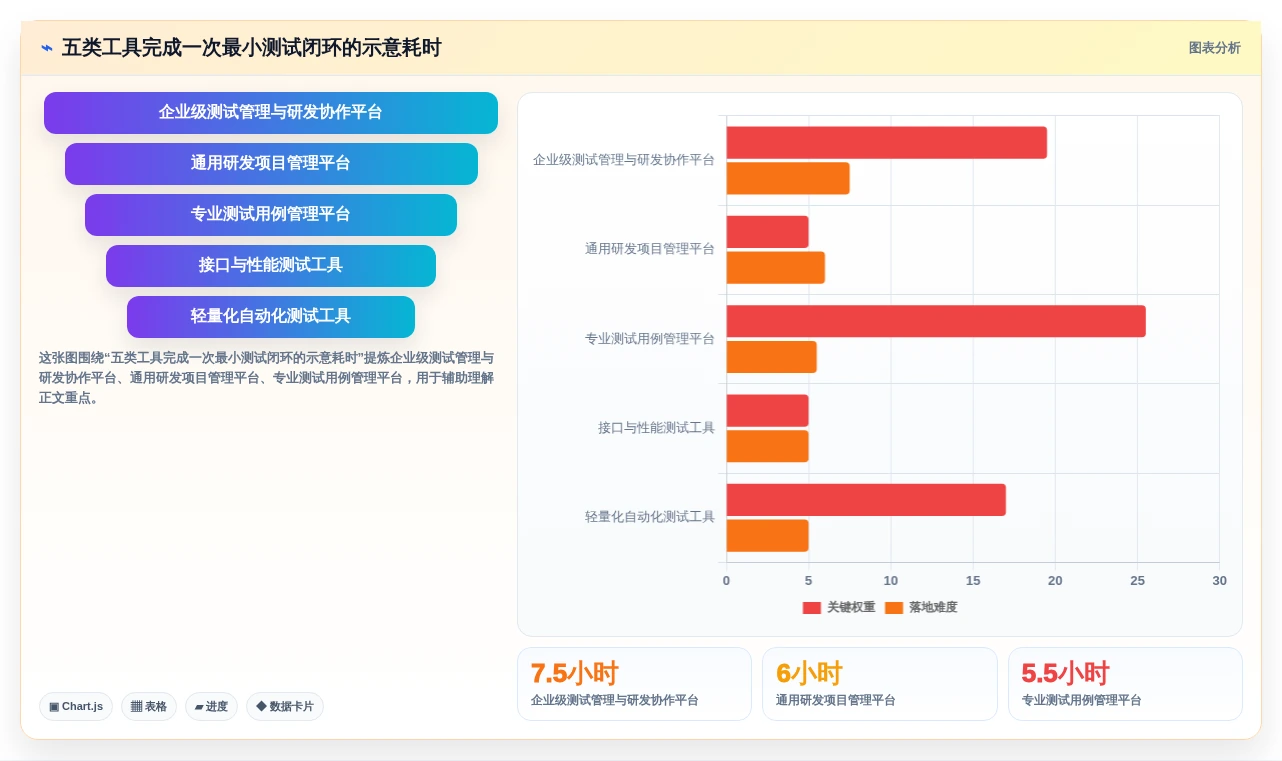Click red bar for 企业级测试管理与研发协作平台
The height and width of the screenshot is (761, 1282).
(x=887, y=143)
